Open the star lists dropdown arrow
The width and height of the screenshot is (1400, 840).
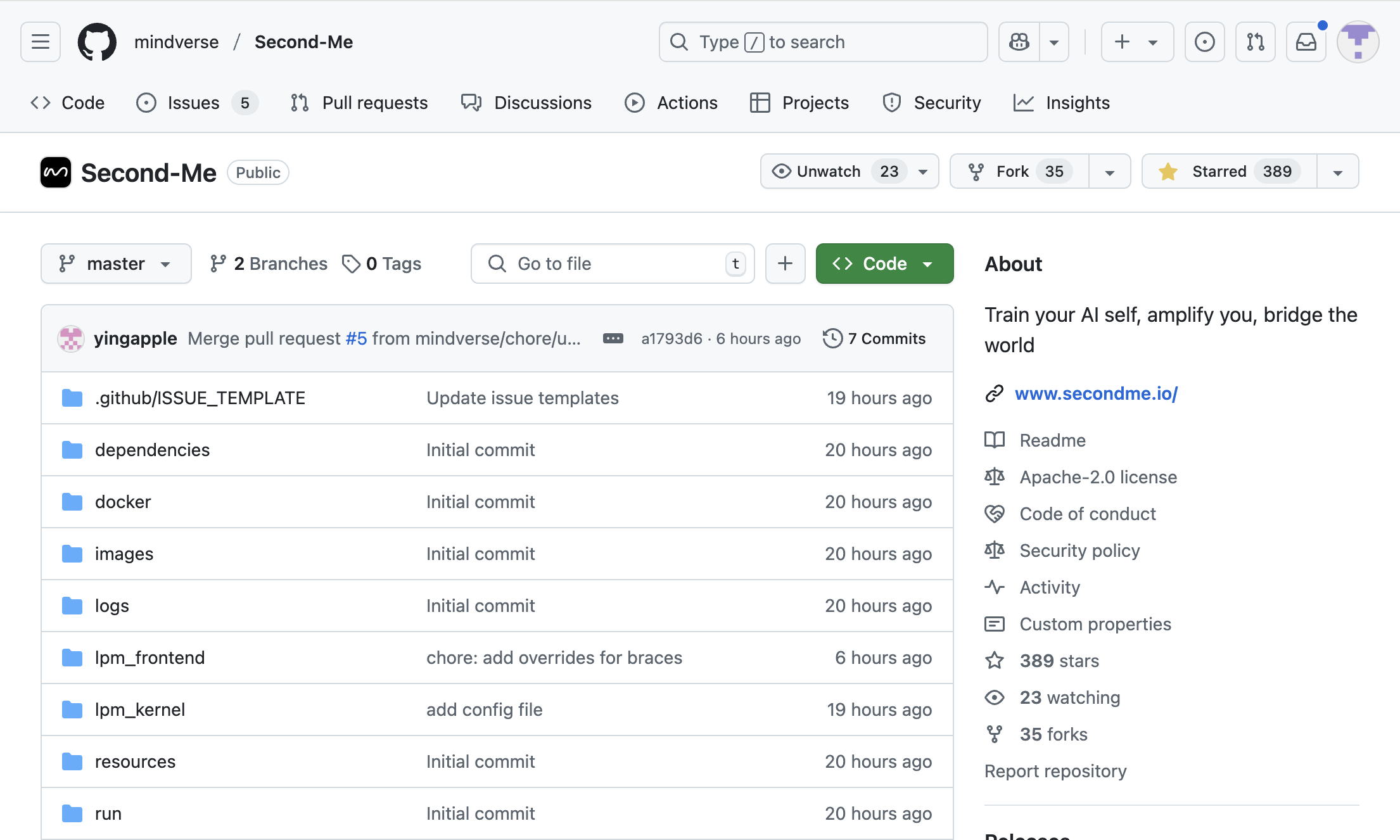pos(1337,172)
